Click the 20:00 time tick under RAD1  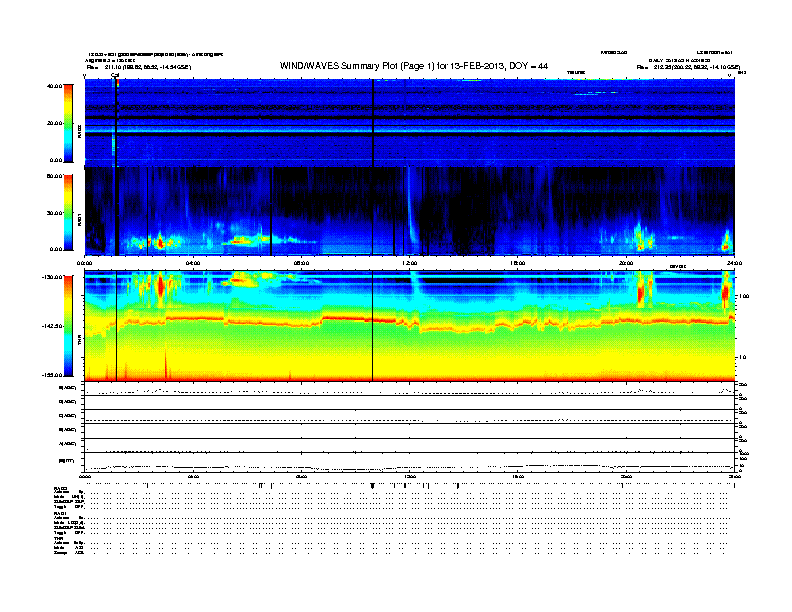point(626,263)
